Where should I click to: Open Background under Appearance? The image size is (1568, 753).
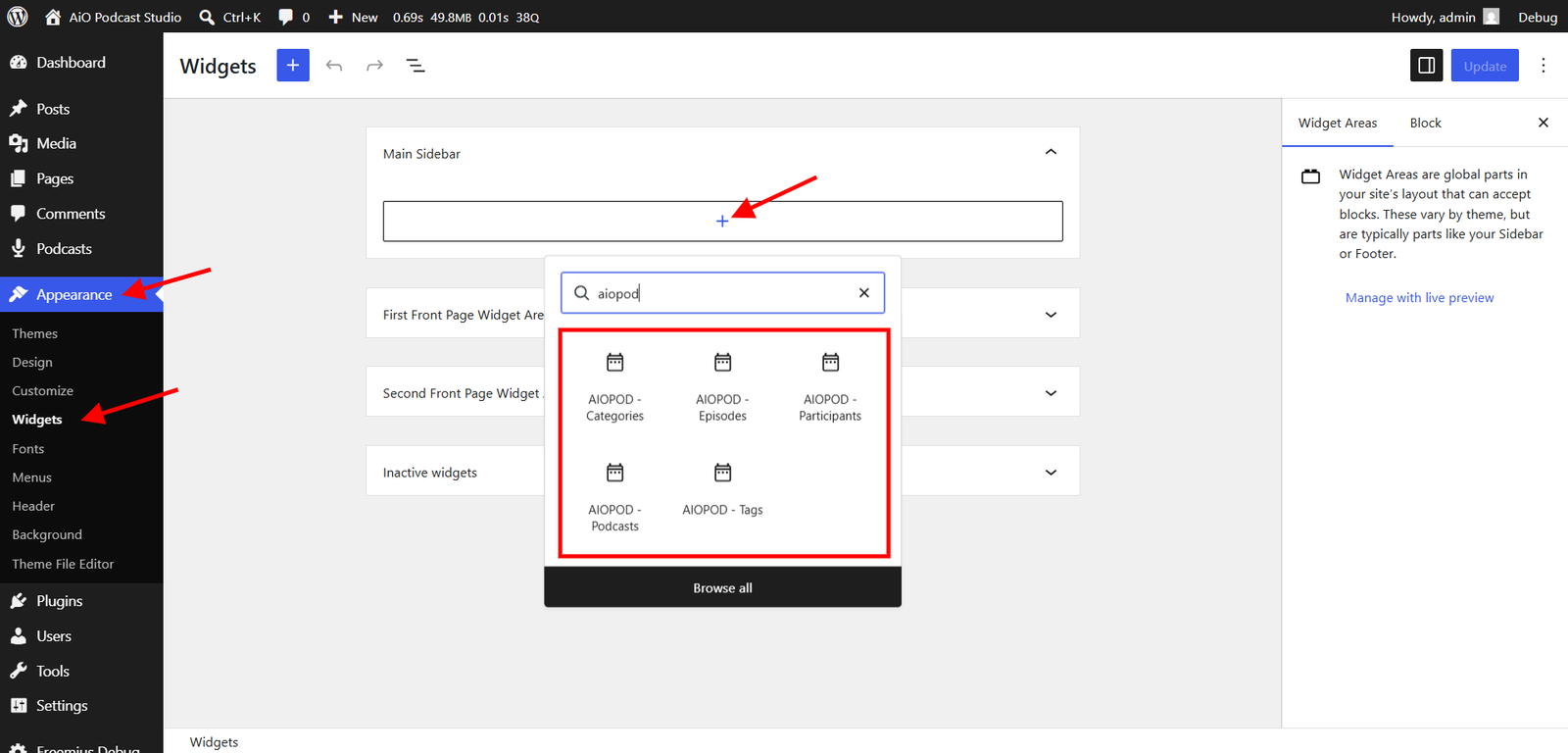pyautogui.click(x=47, y=534)
